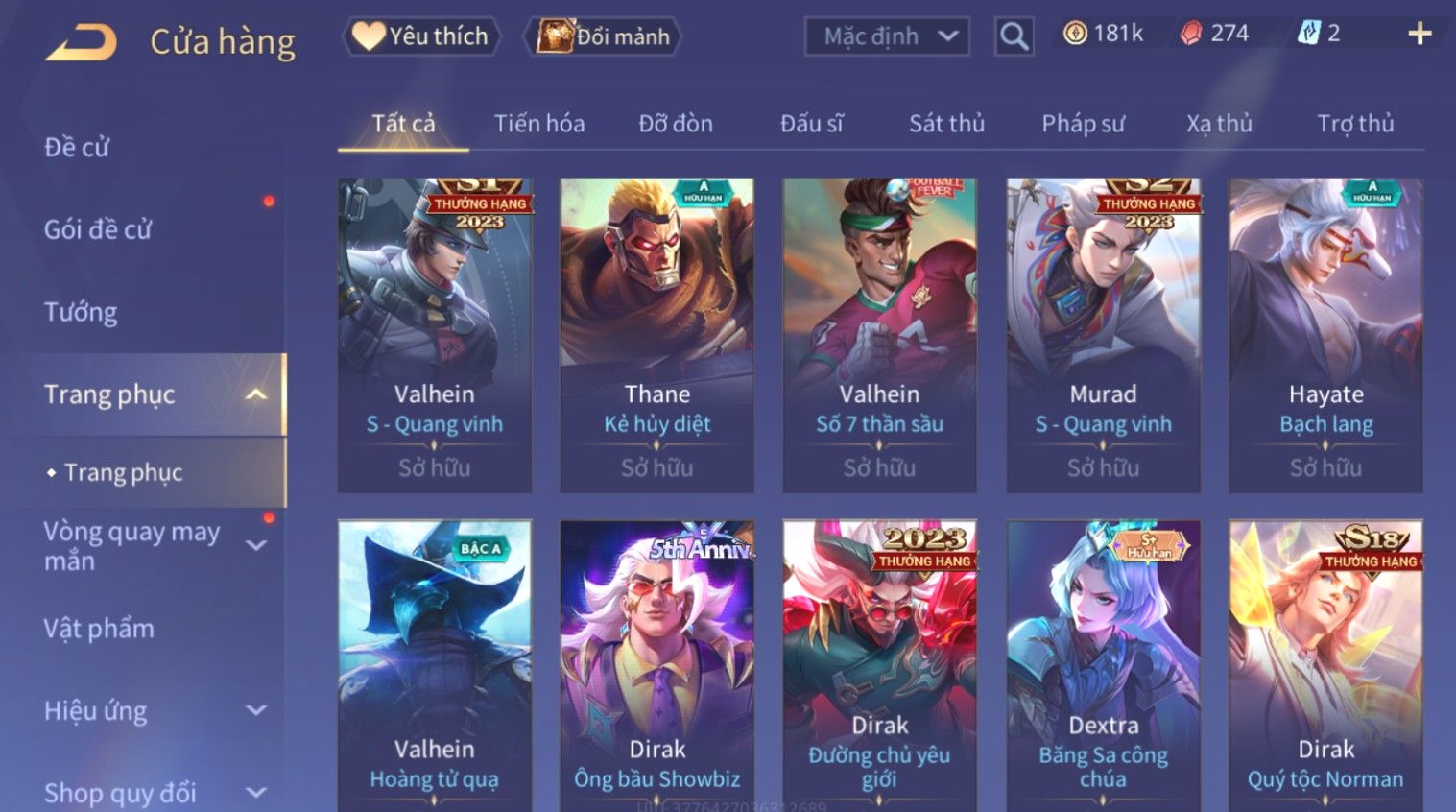Click the red gem balance icon
This screenshot has height=812, width=1456.
coord(1191,34)
